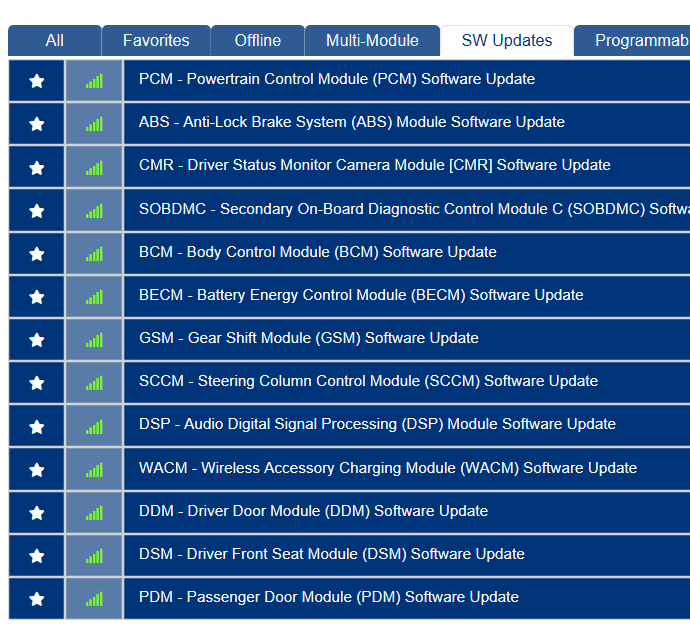Image resolution: width=690 pixels, height=638 pixels.
Task: Select the Offline tab
Action: click(257, 41)
